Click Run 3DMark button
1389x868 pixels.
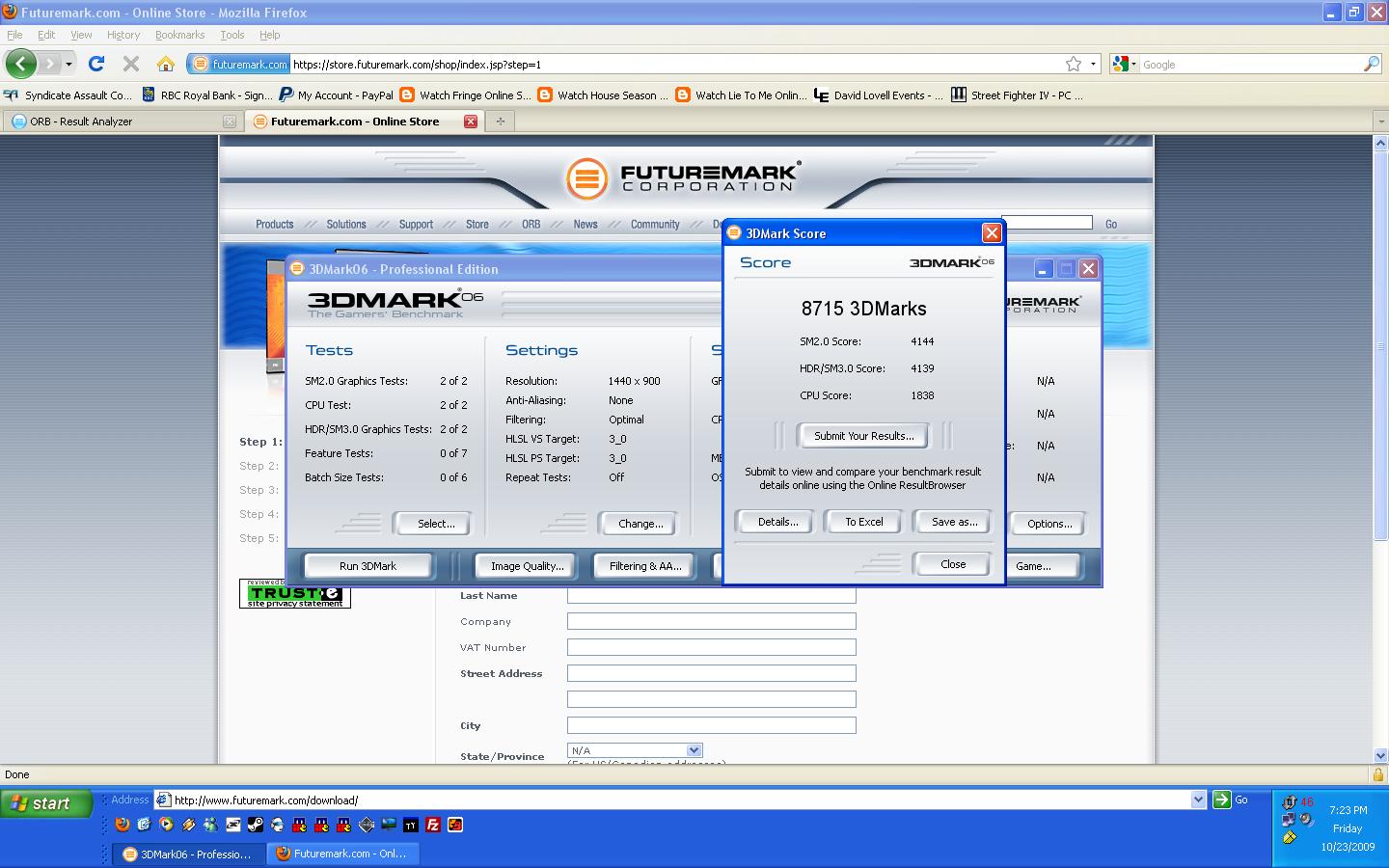click(368, 566)
